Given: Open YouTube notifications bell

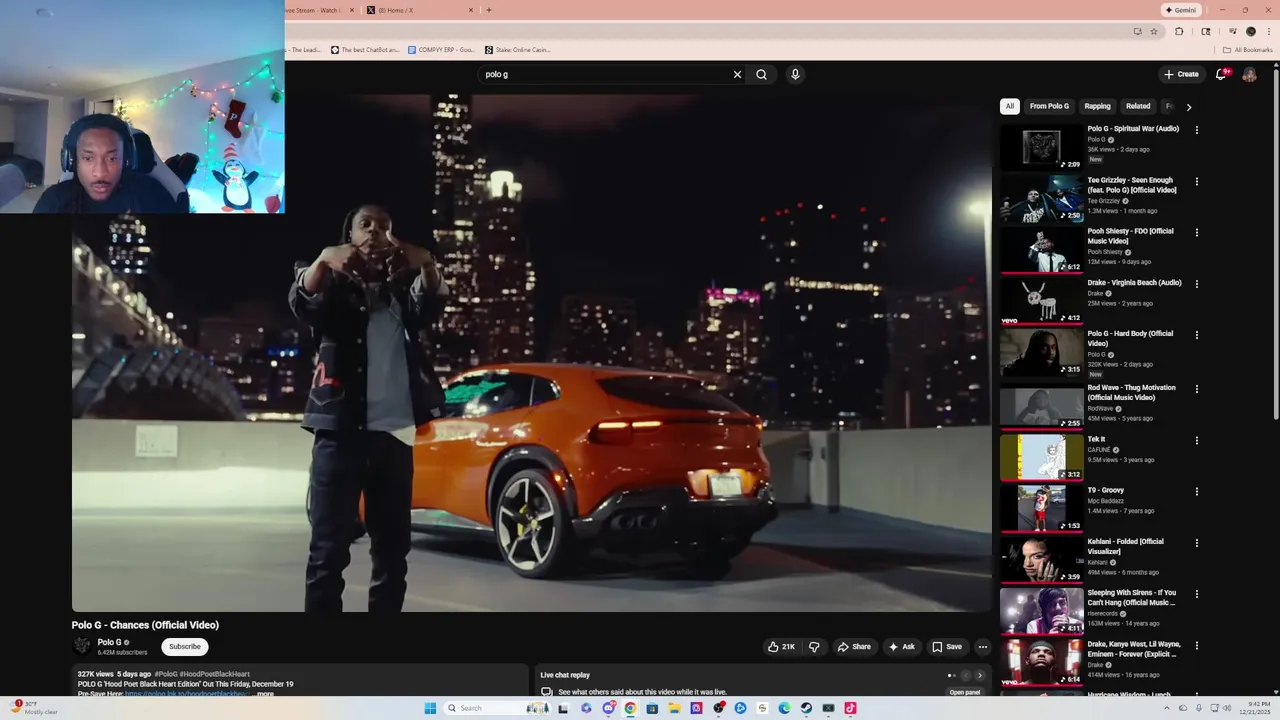Looking at the screenshot, I should coord(1221,74).
